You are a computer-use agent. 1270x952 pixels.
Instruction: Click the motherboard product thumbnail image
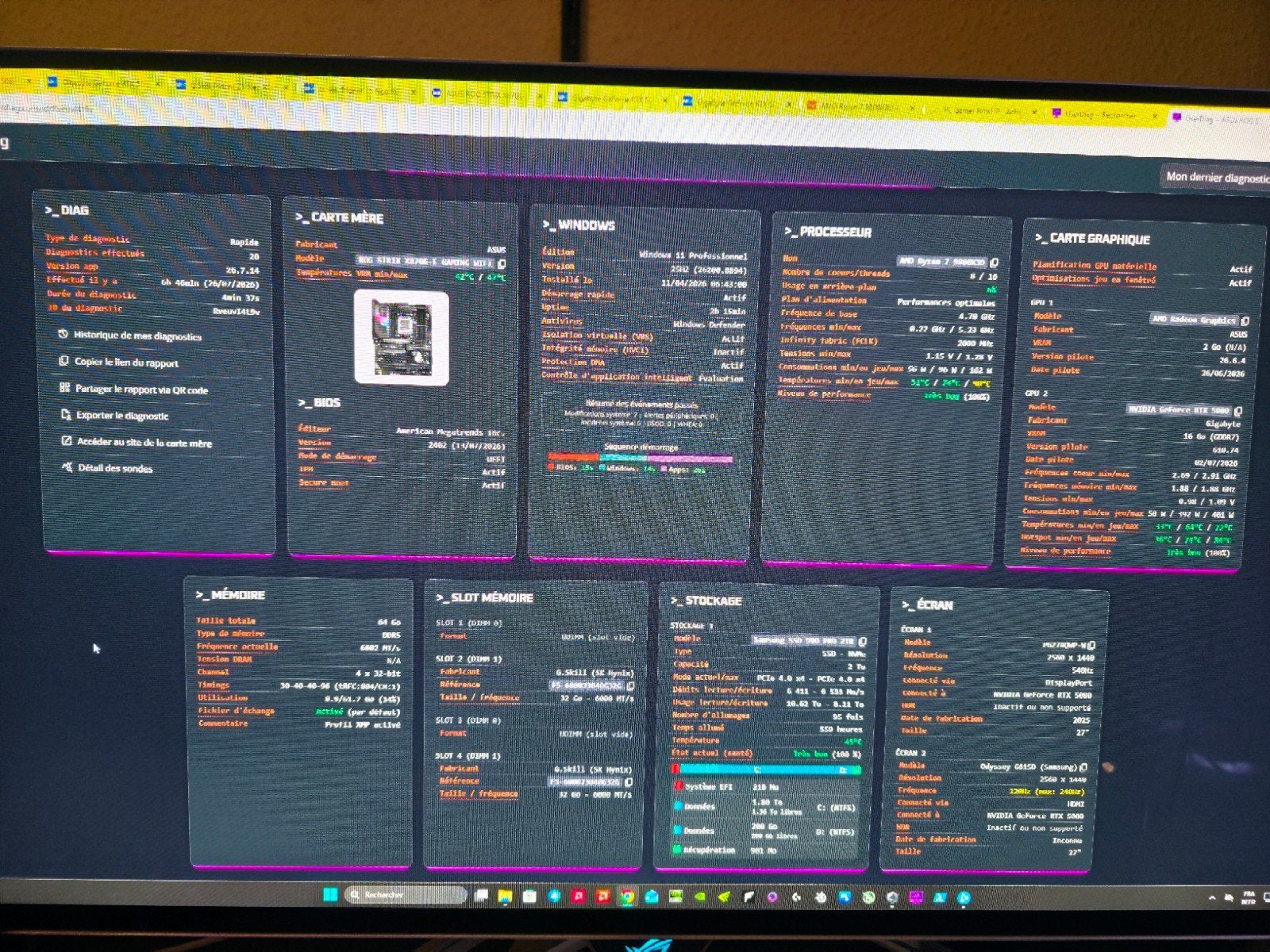click(x=402, y=337)
